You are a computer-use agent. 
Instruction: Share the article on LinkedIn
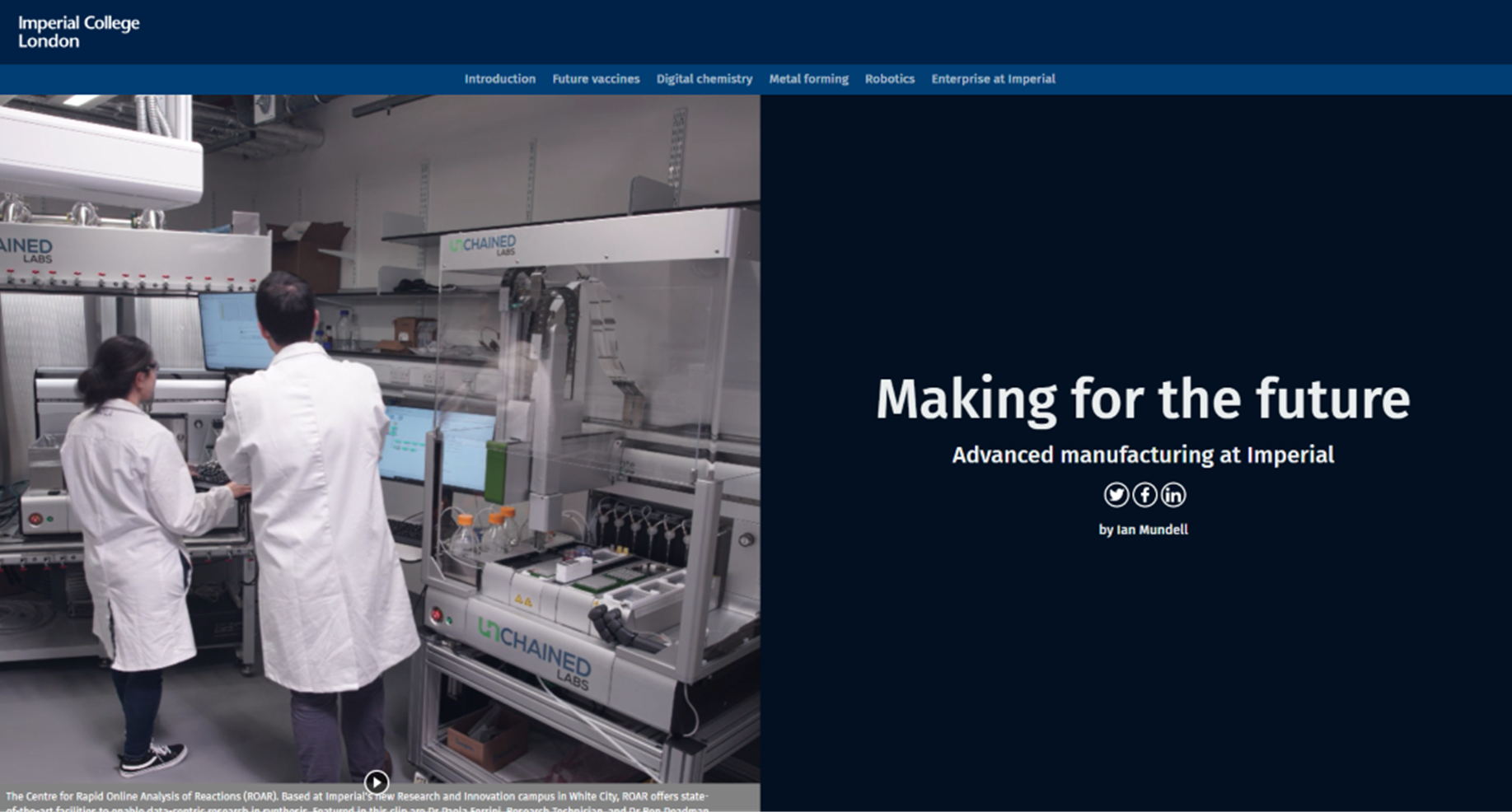(1173, 495)
